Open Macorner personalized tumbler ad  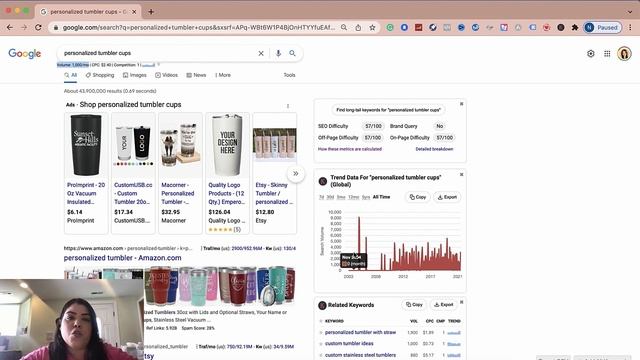coord(178,193)
